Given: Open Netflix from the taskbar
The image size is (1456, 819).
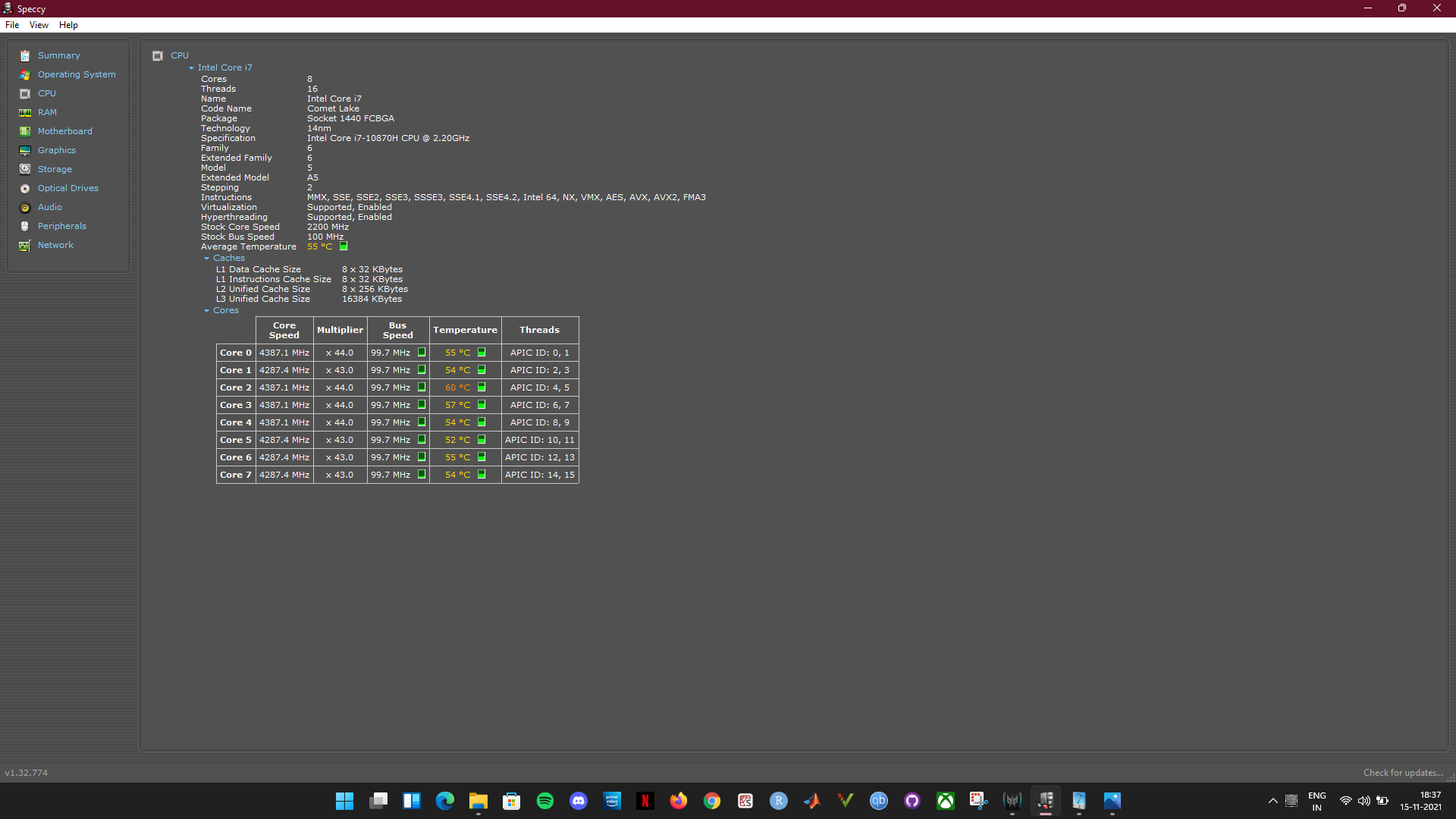Looking at the screenshot, I should pos(645,801).
